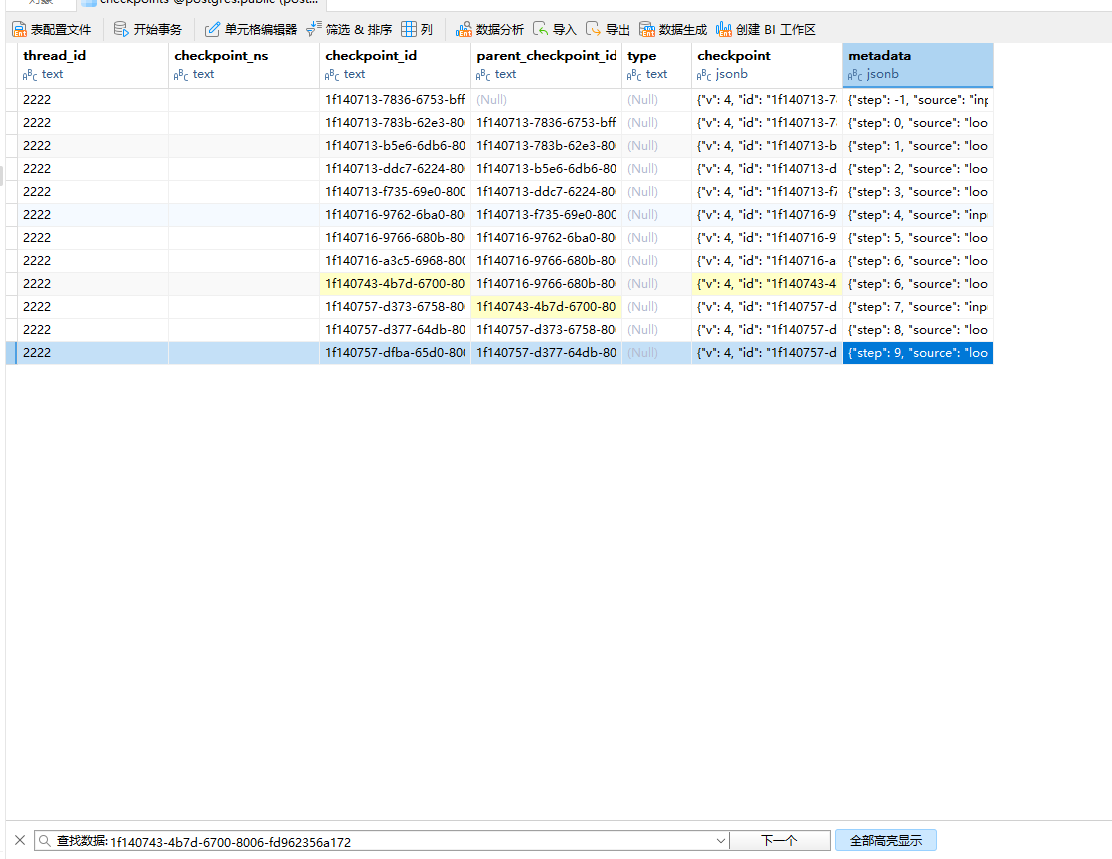Select checkpoint_id cell 1f140716-9766-680b-80

point(395,238)
